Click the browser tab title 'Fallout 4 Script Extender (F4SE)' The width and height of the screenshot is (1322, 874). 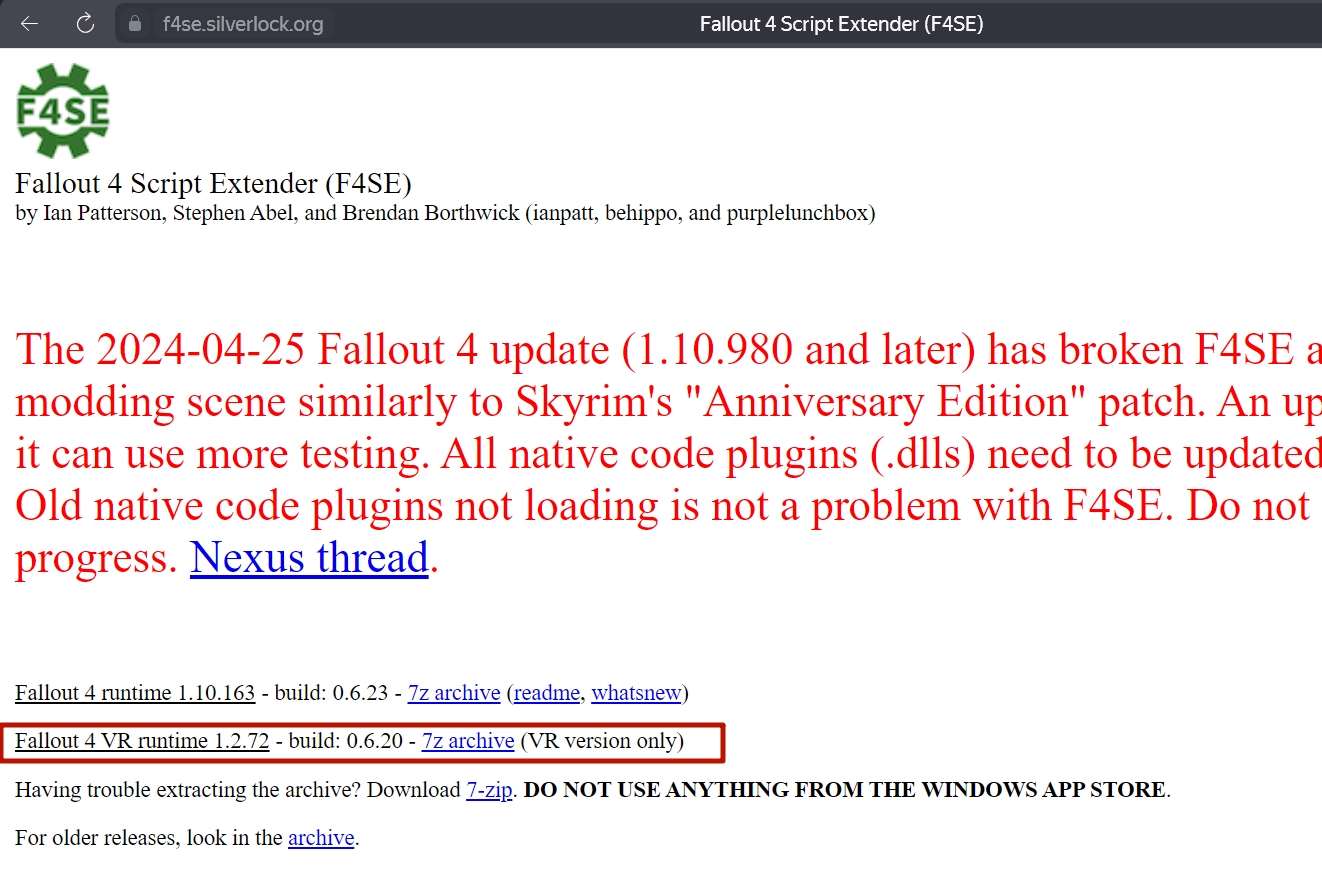[x=841, y=24]
